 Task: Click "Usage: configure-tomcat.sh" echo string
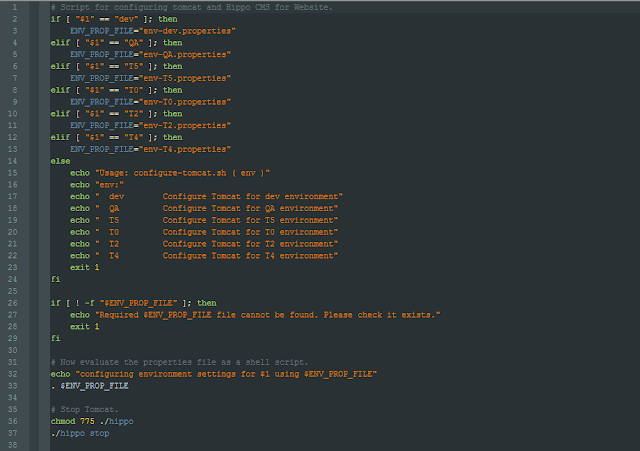[x=182, y=173]
